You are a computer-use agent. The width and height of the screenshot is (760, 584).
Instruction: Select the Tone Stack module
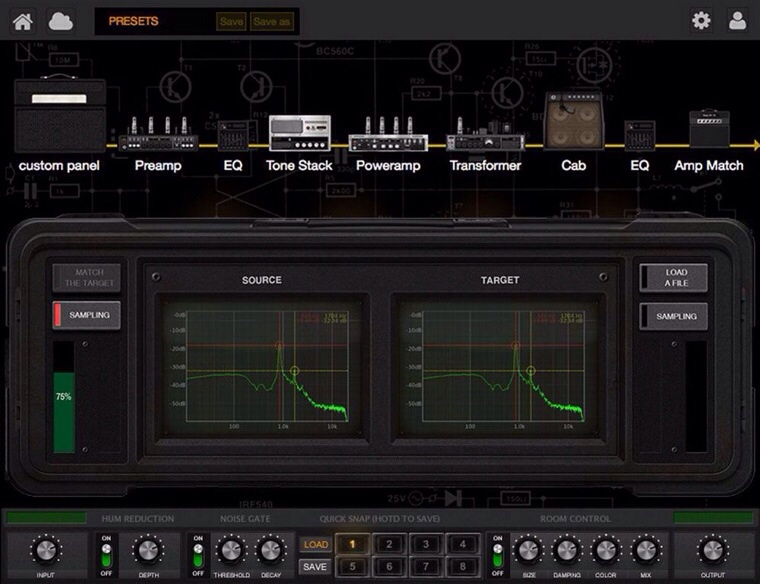(x=300, y=133)
